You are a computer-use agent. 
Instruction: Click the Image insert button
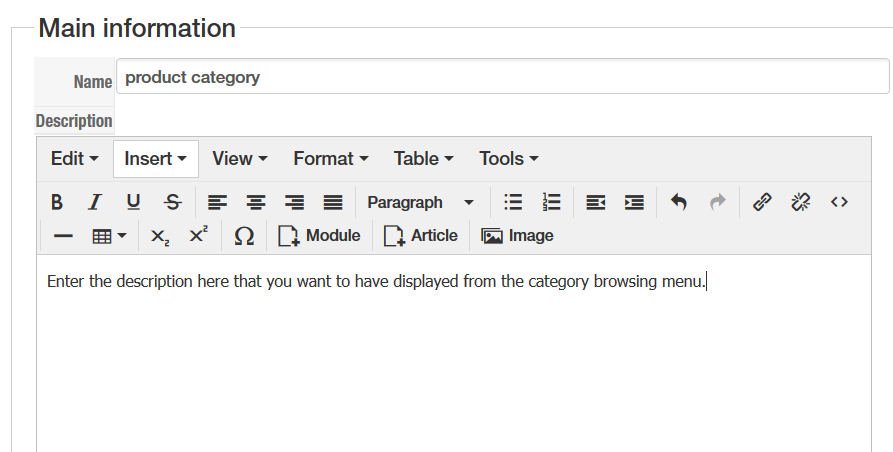518,236
